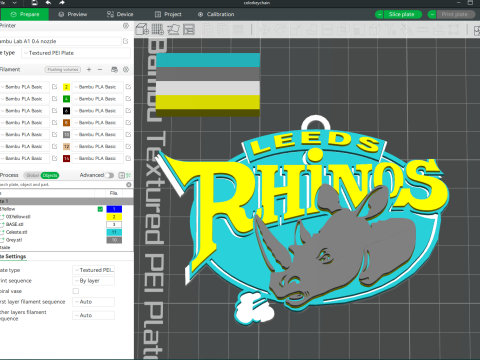Open the Textured PEI Plate bed type dropdown
The width and height of the screenshot is (480, 360).
76,53
